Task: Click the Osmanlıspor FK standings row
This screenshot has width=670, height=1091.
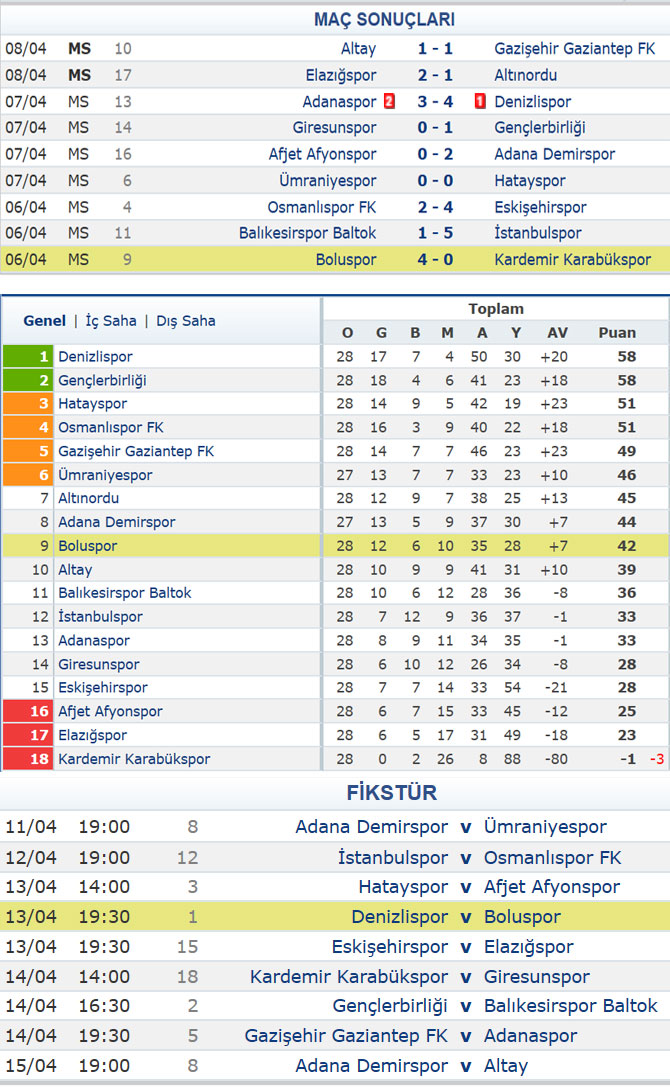Action: [x=335, y=427]
